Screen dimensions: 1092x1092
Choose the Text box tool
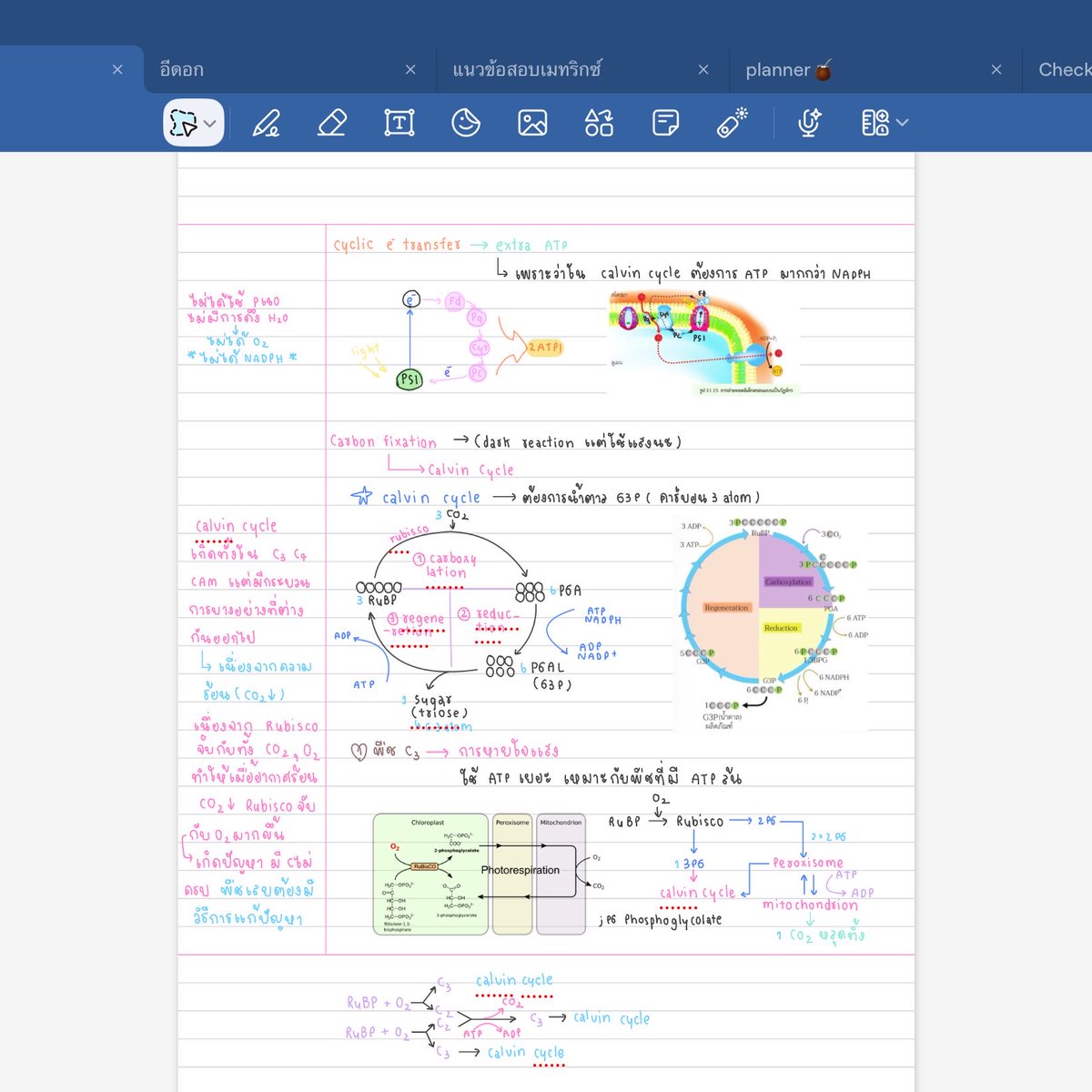399,123
